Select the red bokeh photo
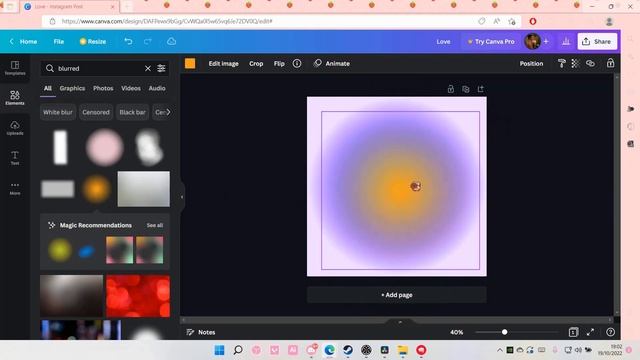Screen dimensions: 640x360 (138, 296)
